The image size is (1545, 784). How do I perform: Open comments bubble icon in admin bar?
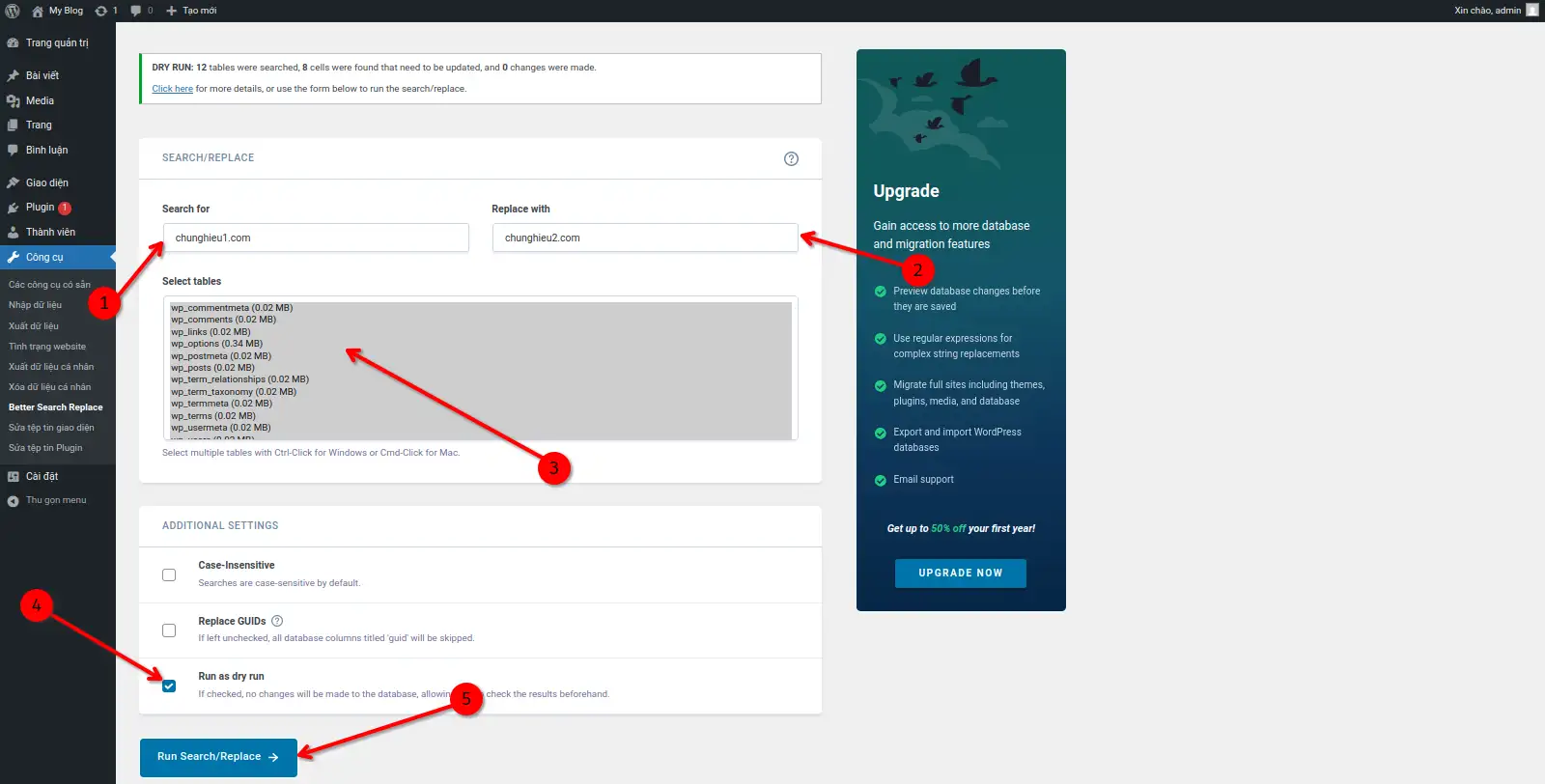pyautogui.click(x=136, y=11)
